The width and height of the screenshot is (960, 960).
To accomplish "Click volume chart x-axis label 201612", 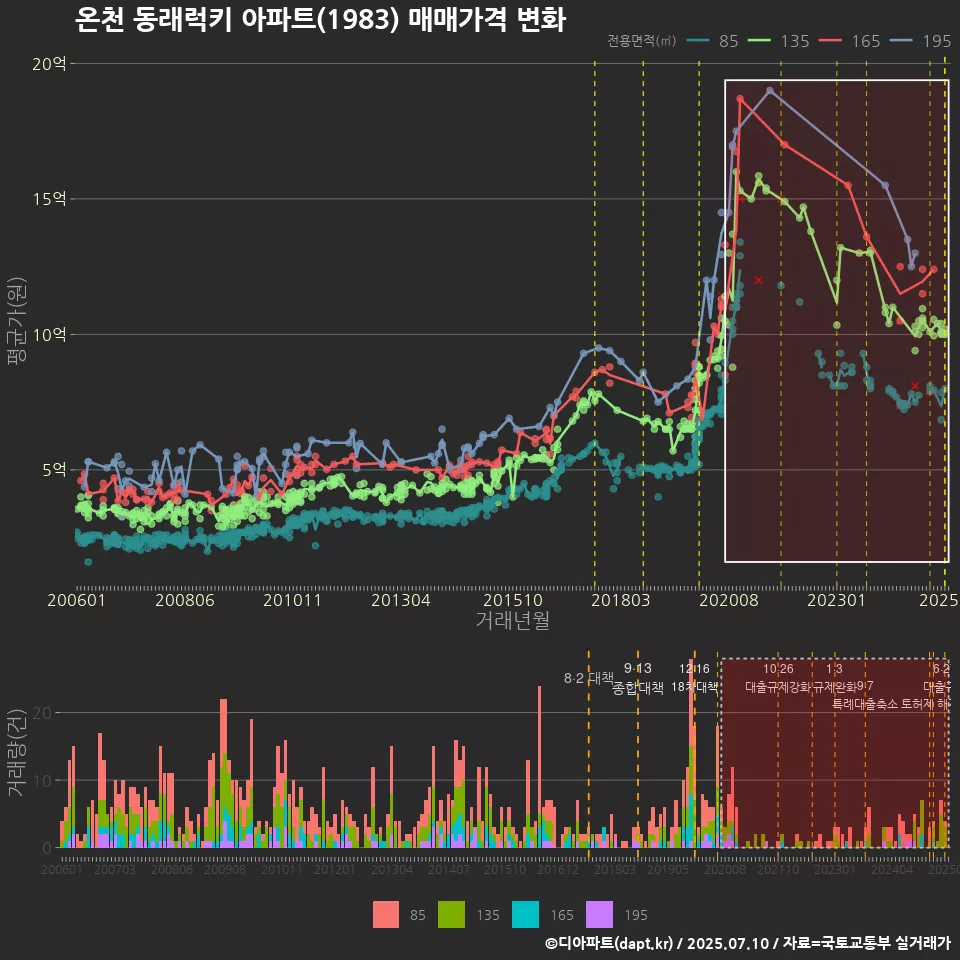I will click(558, 869).
